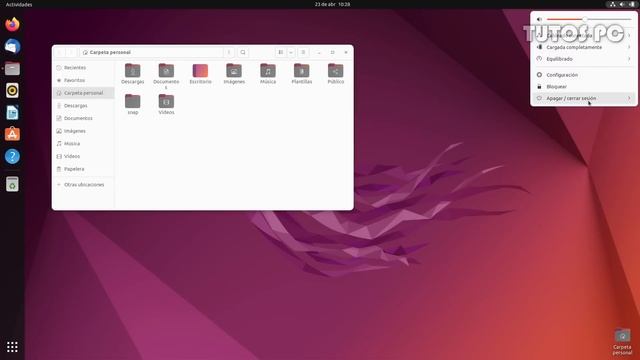Expand the Equilibrado power mode row

[584, 59]
